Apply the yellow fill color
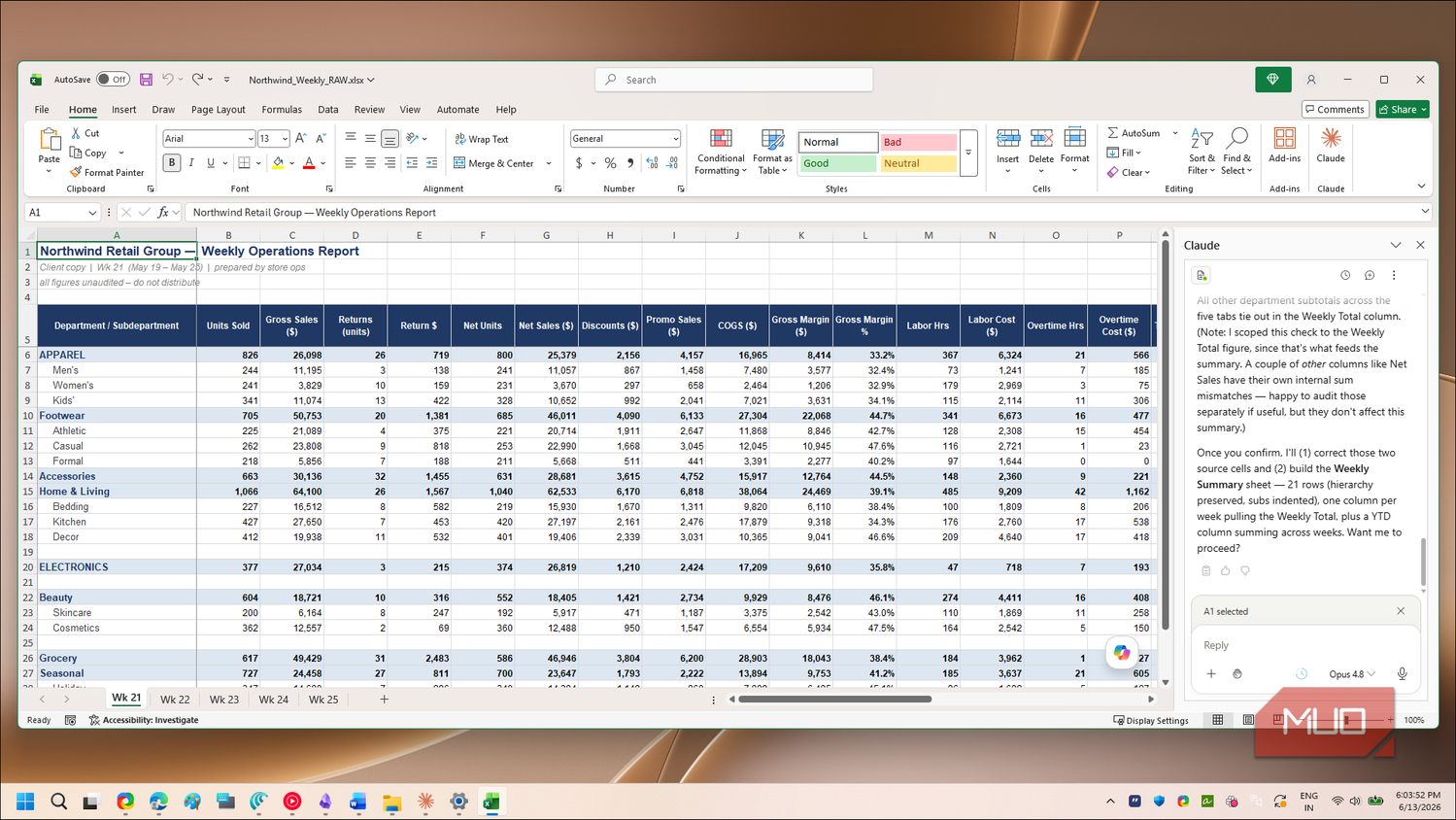The image size is (1456, 820). 278,163
